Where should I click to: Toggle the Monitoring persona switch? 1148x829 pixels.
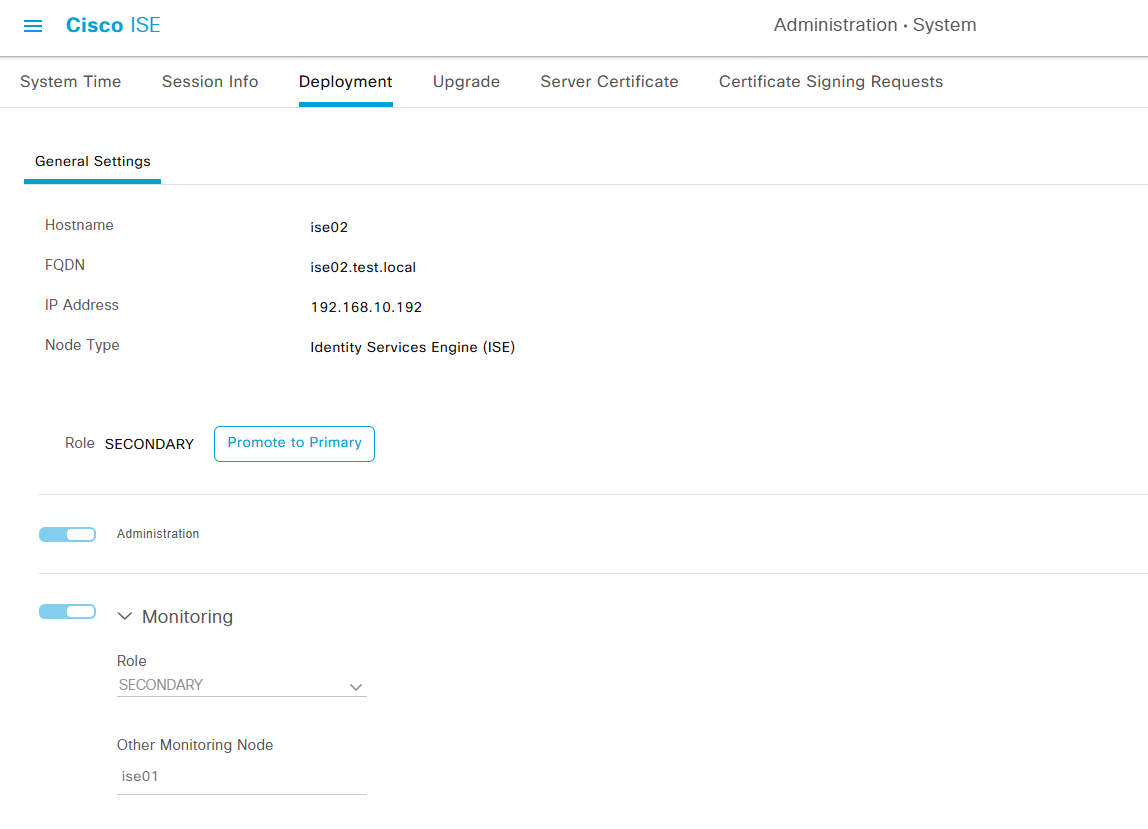[67, 611]
